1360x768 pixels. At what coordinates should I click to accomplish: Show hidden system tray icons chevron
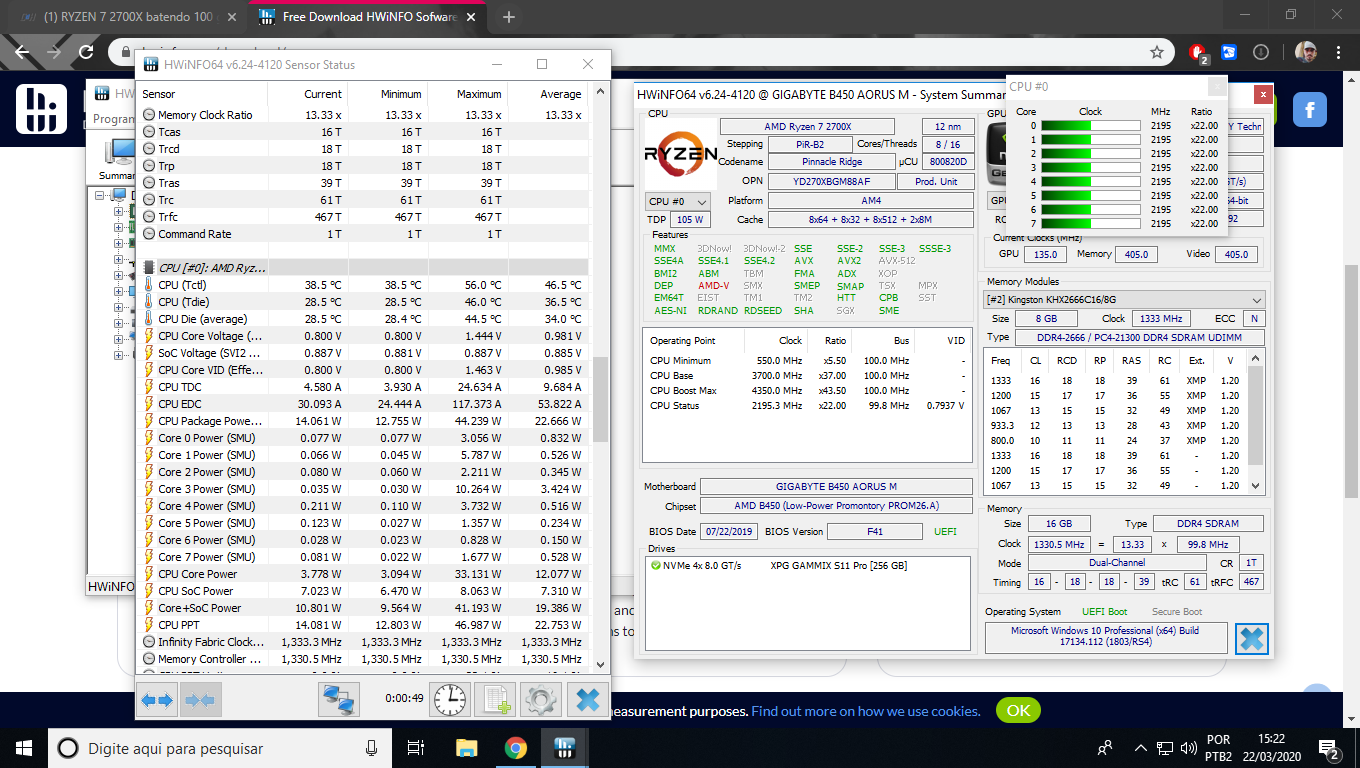pyautogui.click(x=1139, y=748)
